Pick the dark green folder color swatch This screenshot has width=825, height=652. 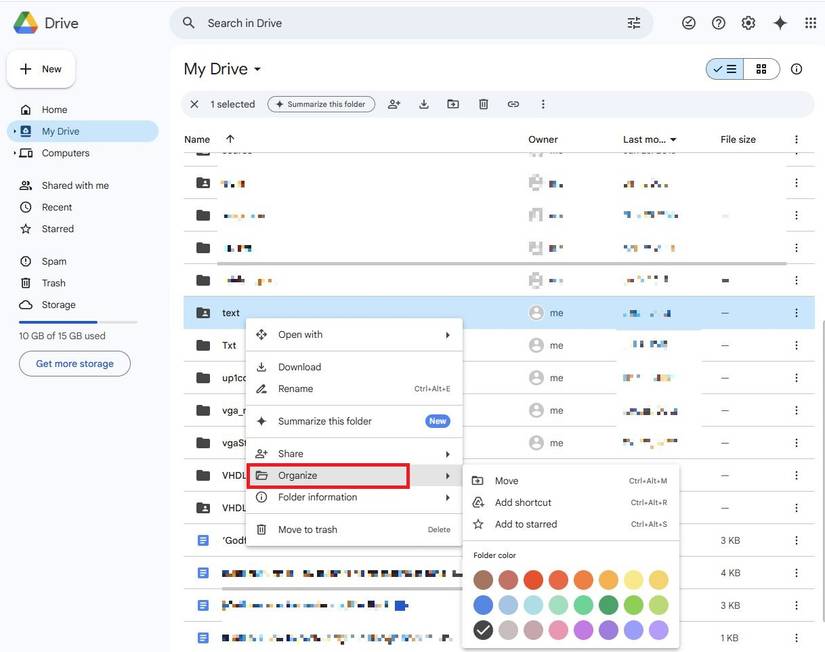point(608,605)
